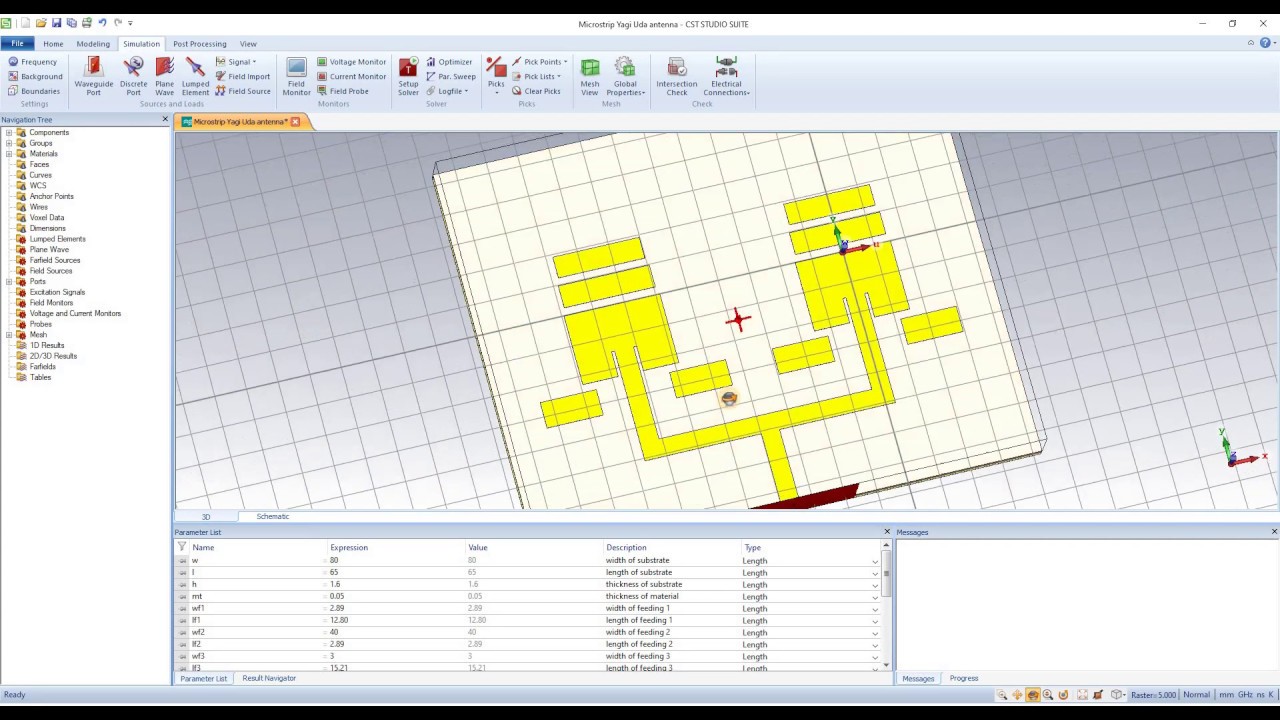Screen dimensions: 1280x720
Task: Click the Open folder icon in quick access toolbar
Action: (41, 22)
